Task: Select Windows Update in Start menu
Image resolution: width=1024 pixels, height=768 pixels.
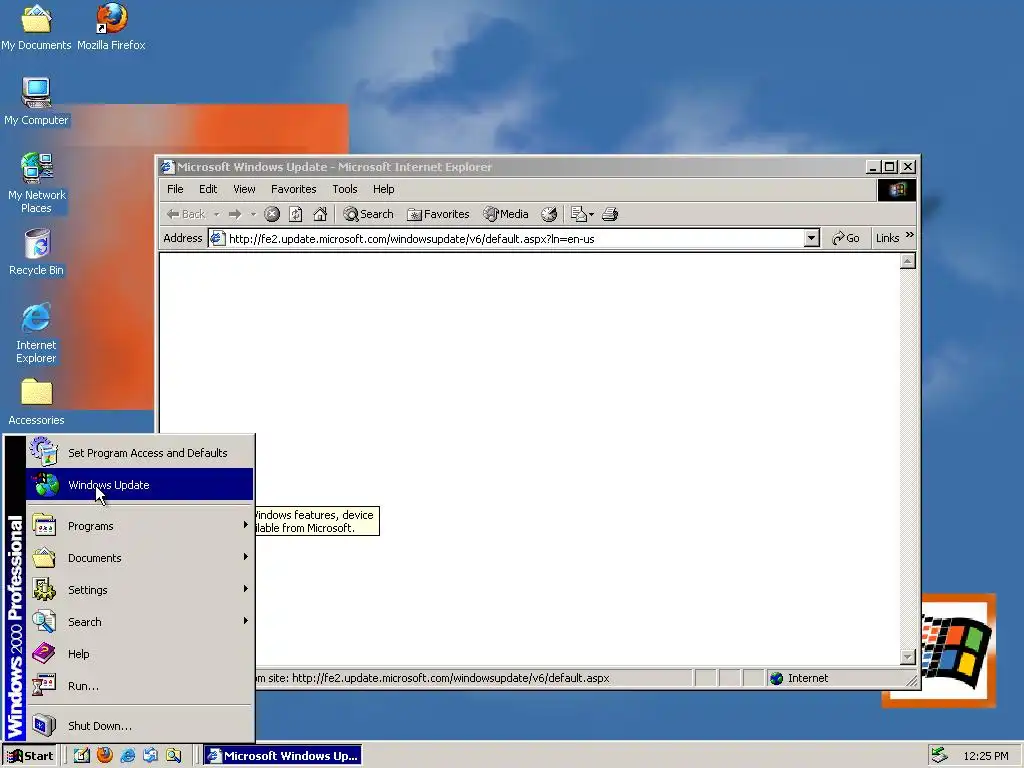Action: click(x=139, y=485)
